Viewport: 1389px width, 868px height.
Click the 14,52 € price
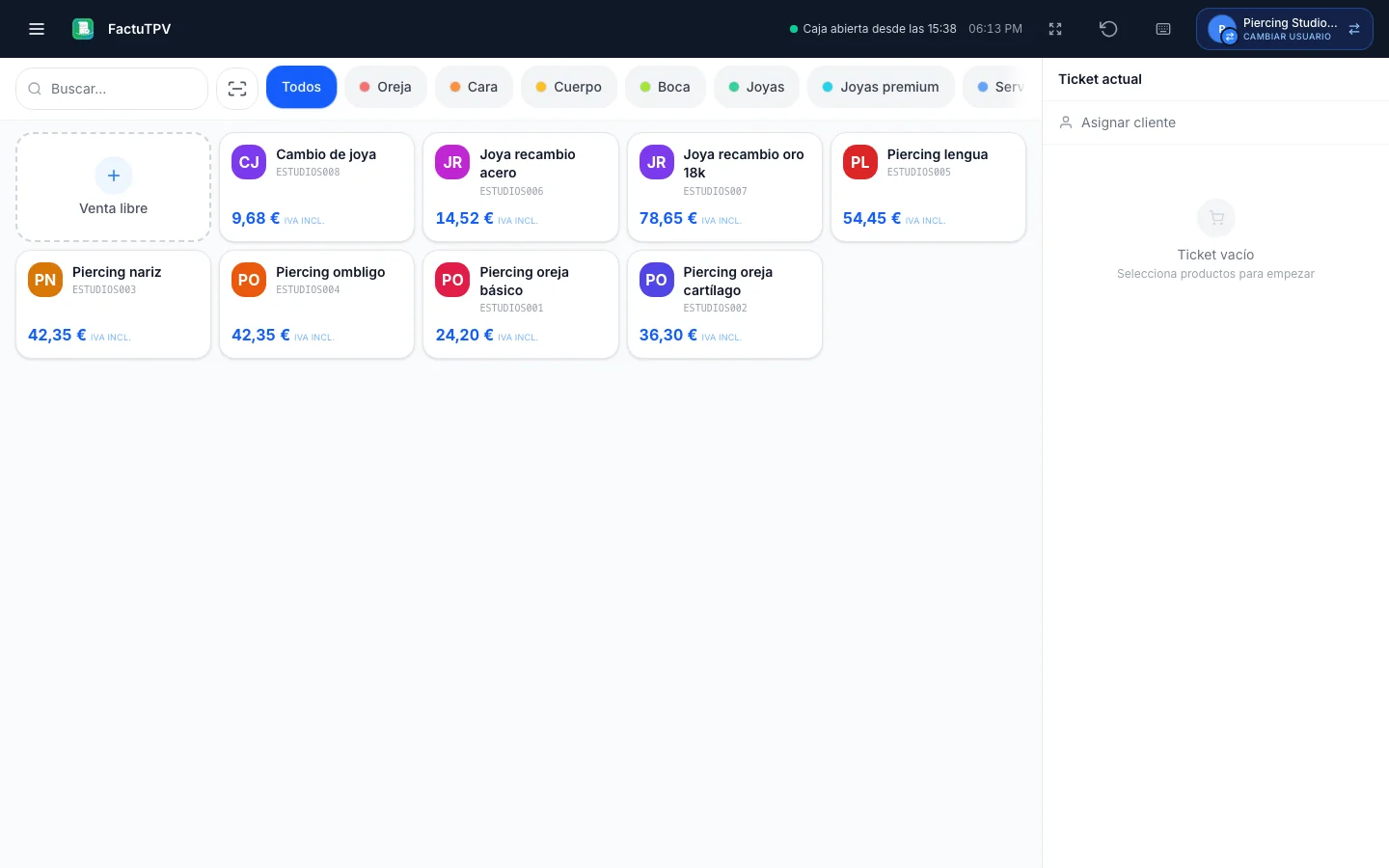click(464, 218)
